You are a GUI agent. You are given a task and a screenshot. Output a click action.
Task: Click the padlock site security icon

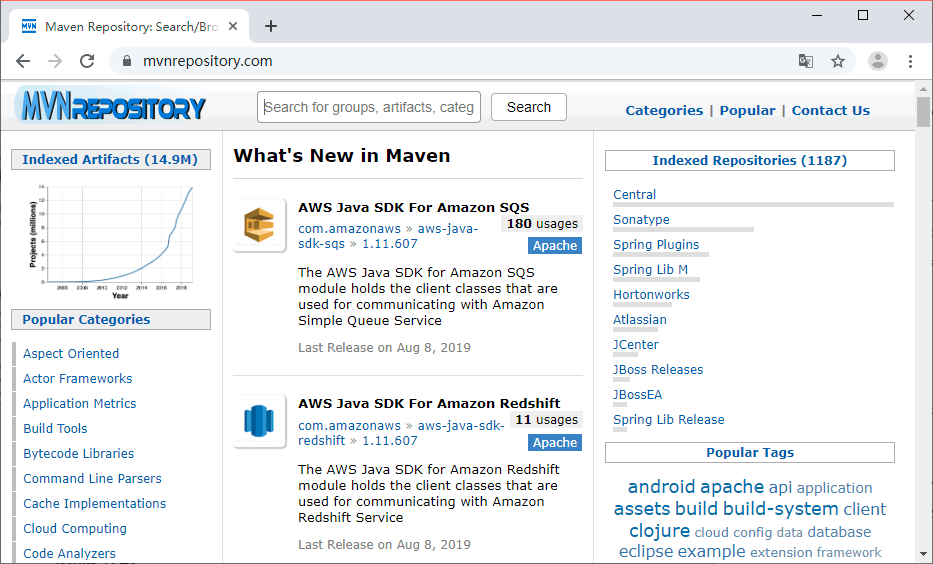click(x=126, y=61)
